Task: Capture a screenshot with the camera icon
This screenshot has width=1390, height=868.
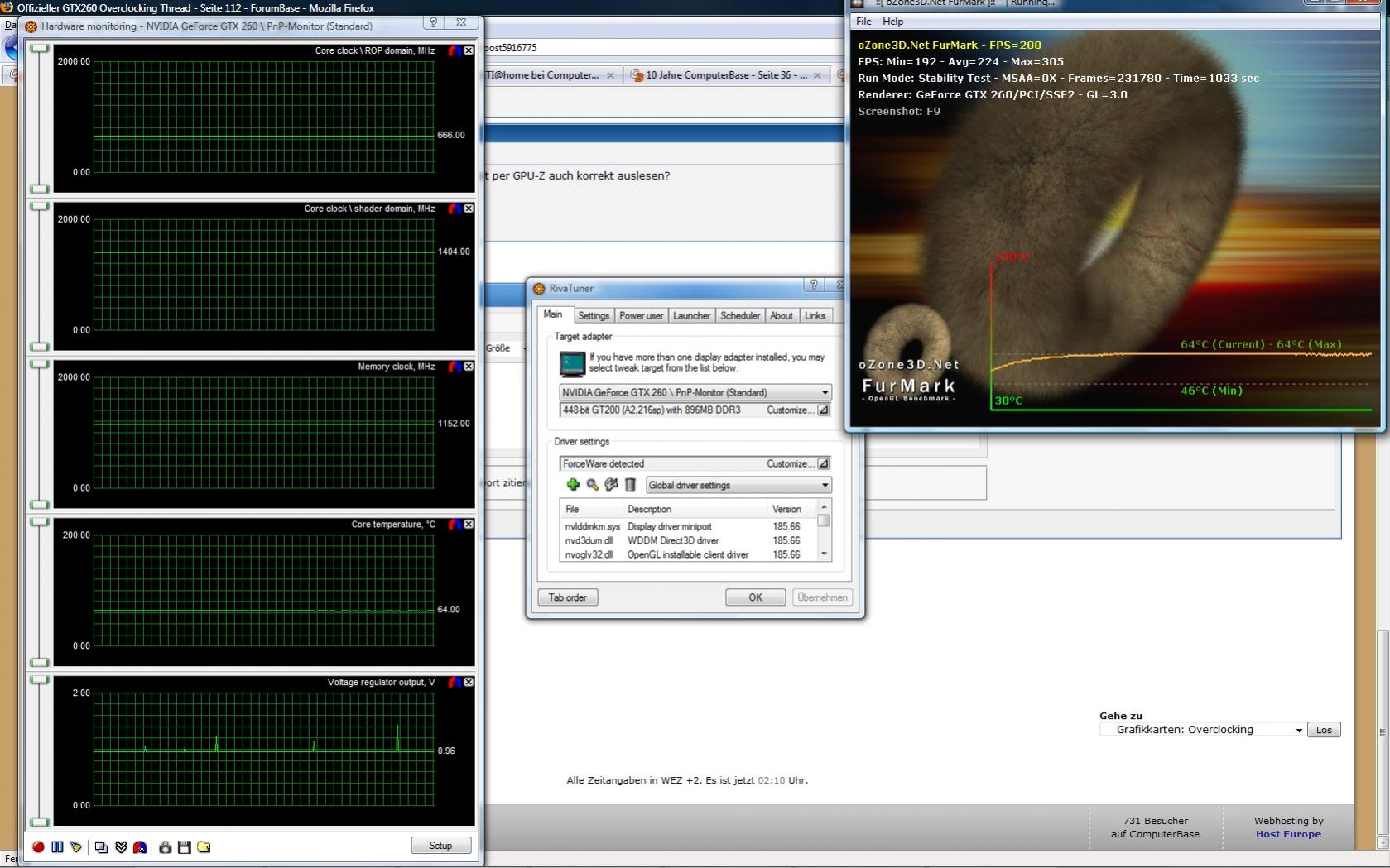Action: click(165, 846)
